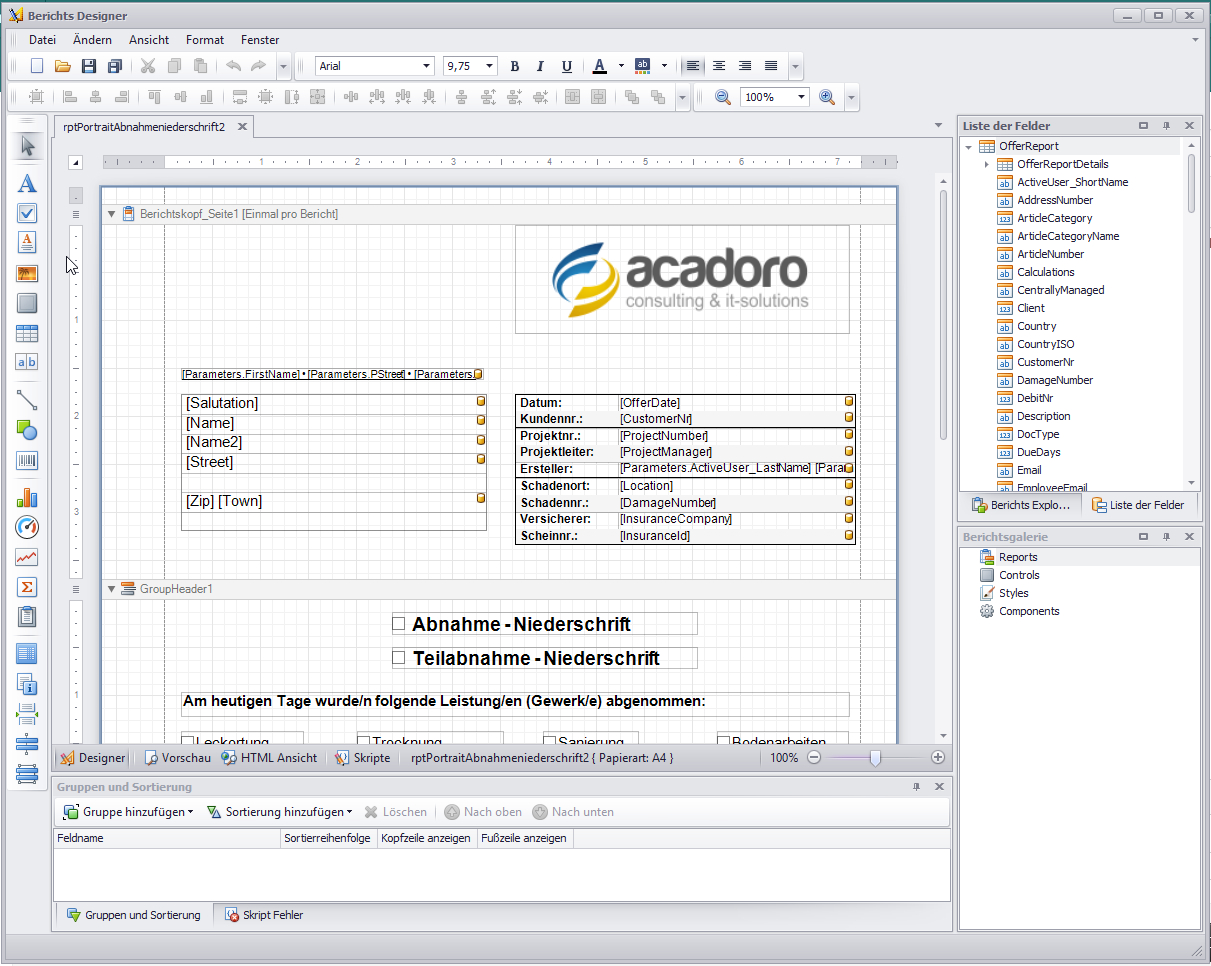Click the Zoom Out magnifier icon
1211x966 pixels.
coord(722,97)
